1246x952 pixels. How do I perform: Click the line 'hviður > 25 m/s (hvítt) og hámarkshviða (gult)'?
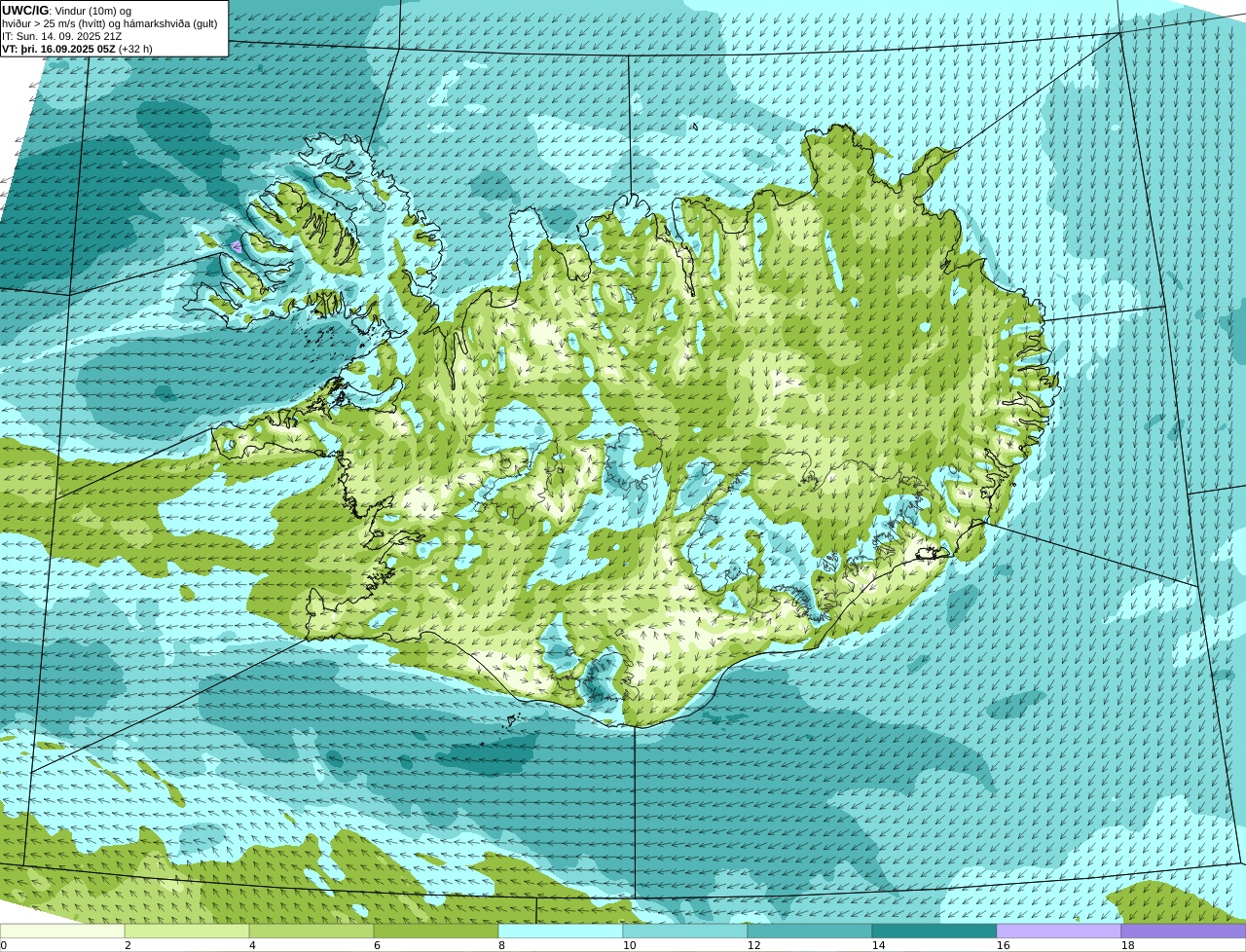pos(110,23)
